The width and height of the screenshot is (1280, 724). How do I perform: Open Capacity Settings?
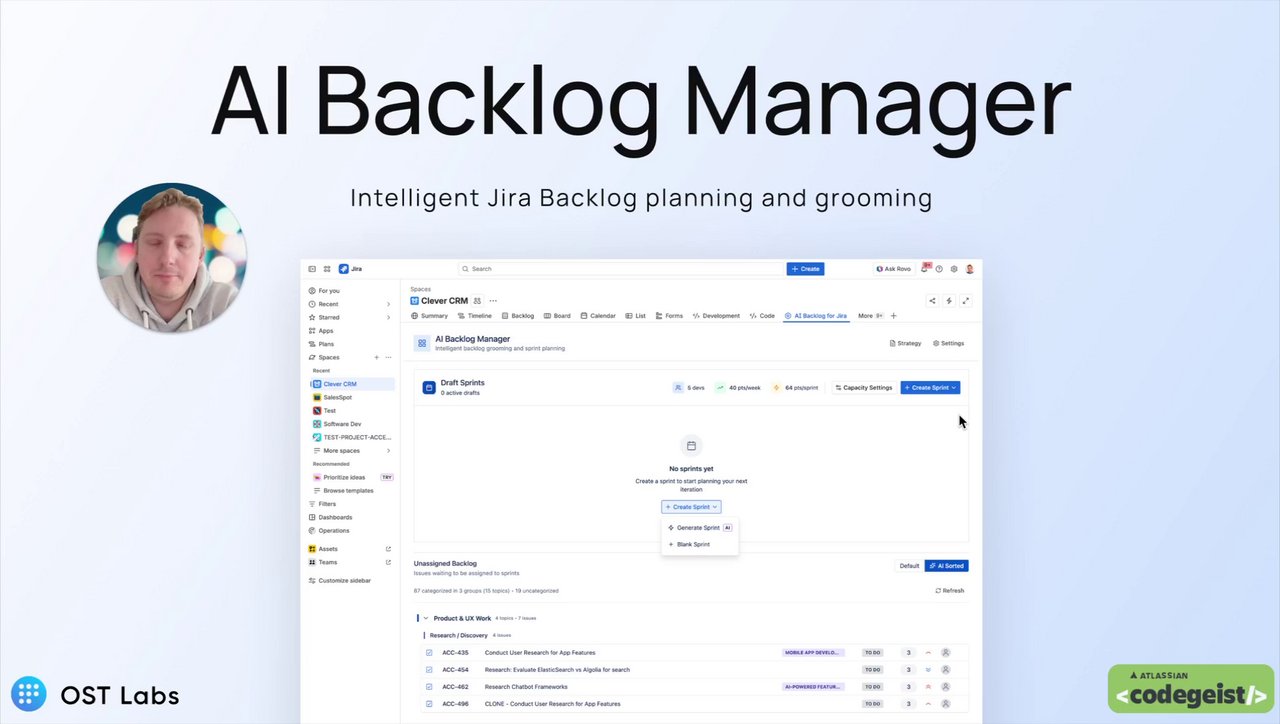[864, 387]
